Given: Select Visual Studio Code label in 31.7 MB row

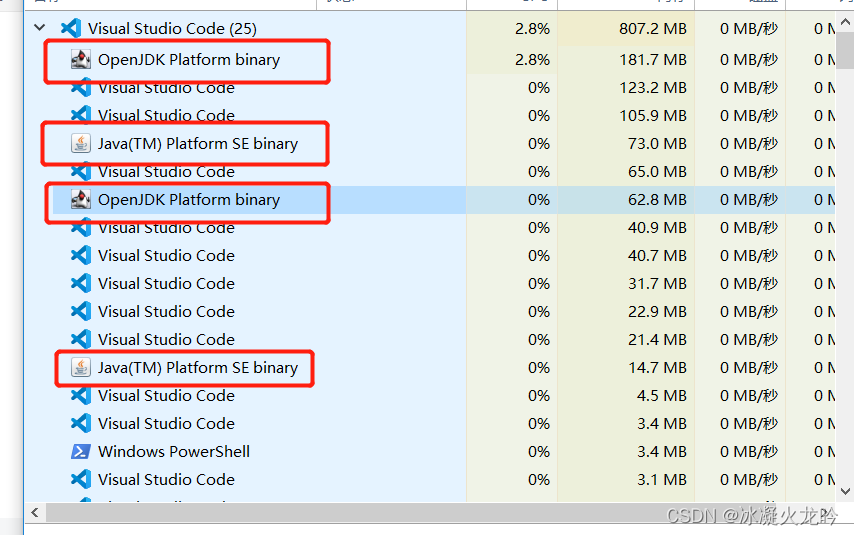Looking at the screenshot, I should [166, 283].
